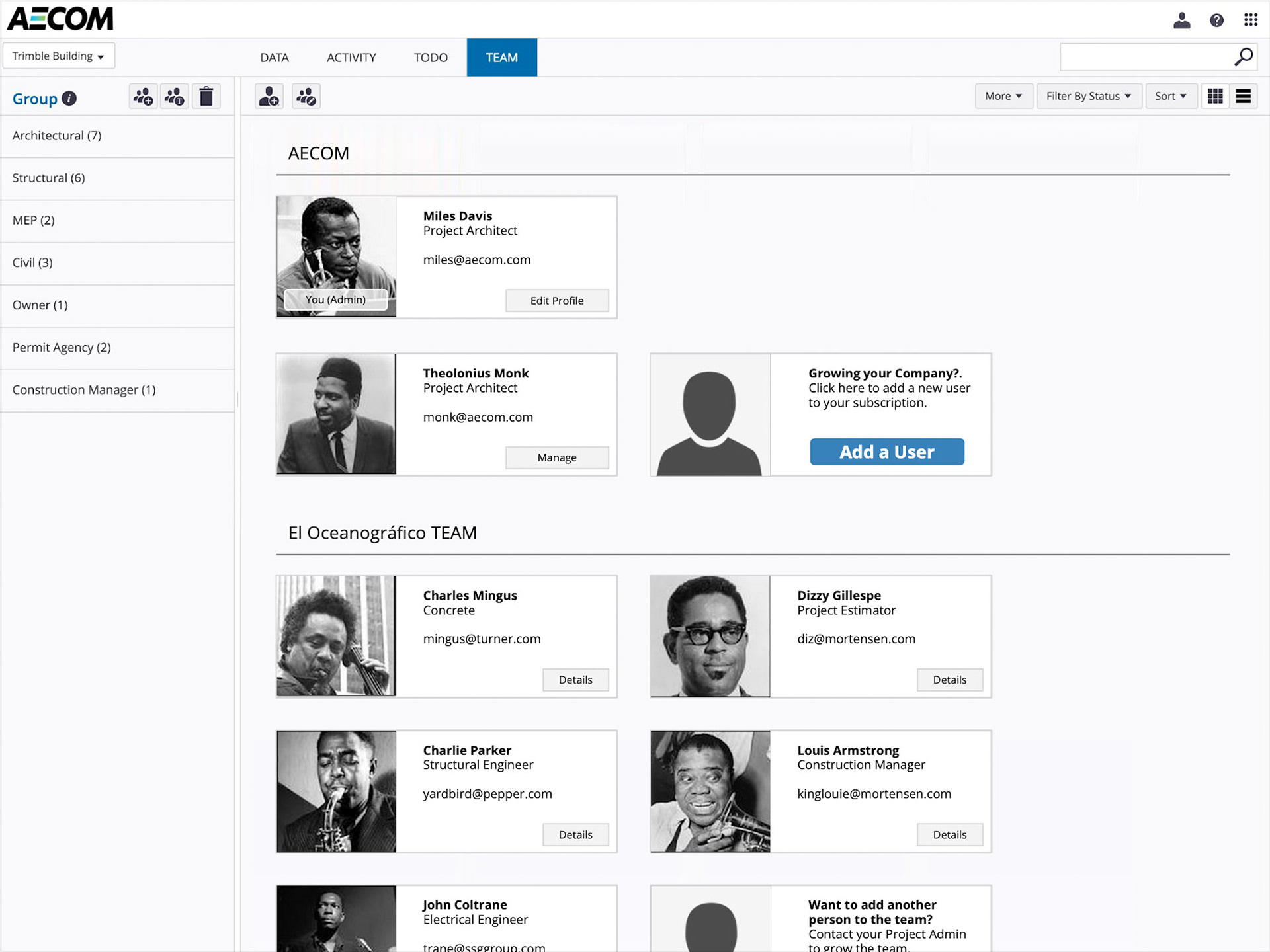Screen dimensions: 1270x952
Task: Open the Group info icon
Action: click(69, 99)
